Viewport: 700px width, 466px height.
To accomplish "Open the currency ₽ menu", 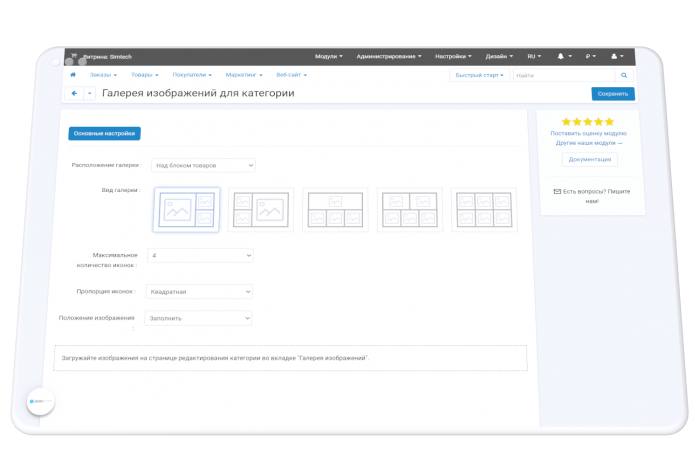I will click(591, 56).
